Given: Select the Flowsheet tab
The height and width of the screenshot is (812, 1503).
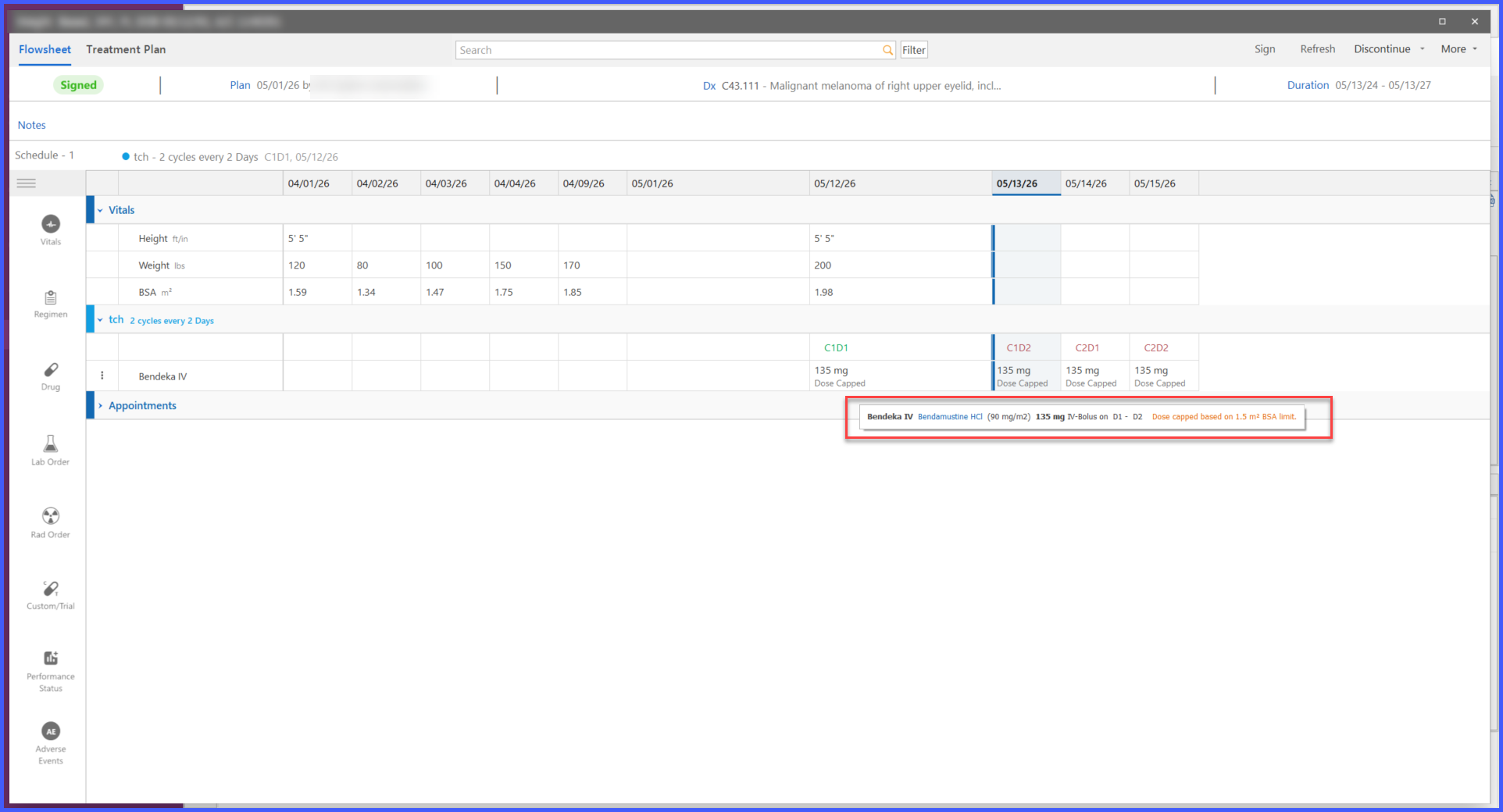Looking at the screenshot, I should pyautogui.click(x=45, y=49).
